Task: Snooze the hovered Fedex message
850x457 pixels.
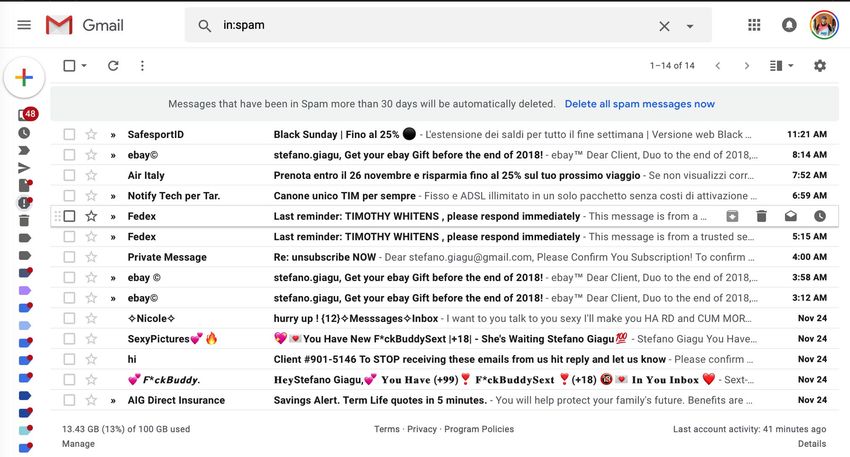Action: pos(820,216)
